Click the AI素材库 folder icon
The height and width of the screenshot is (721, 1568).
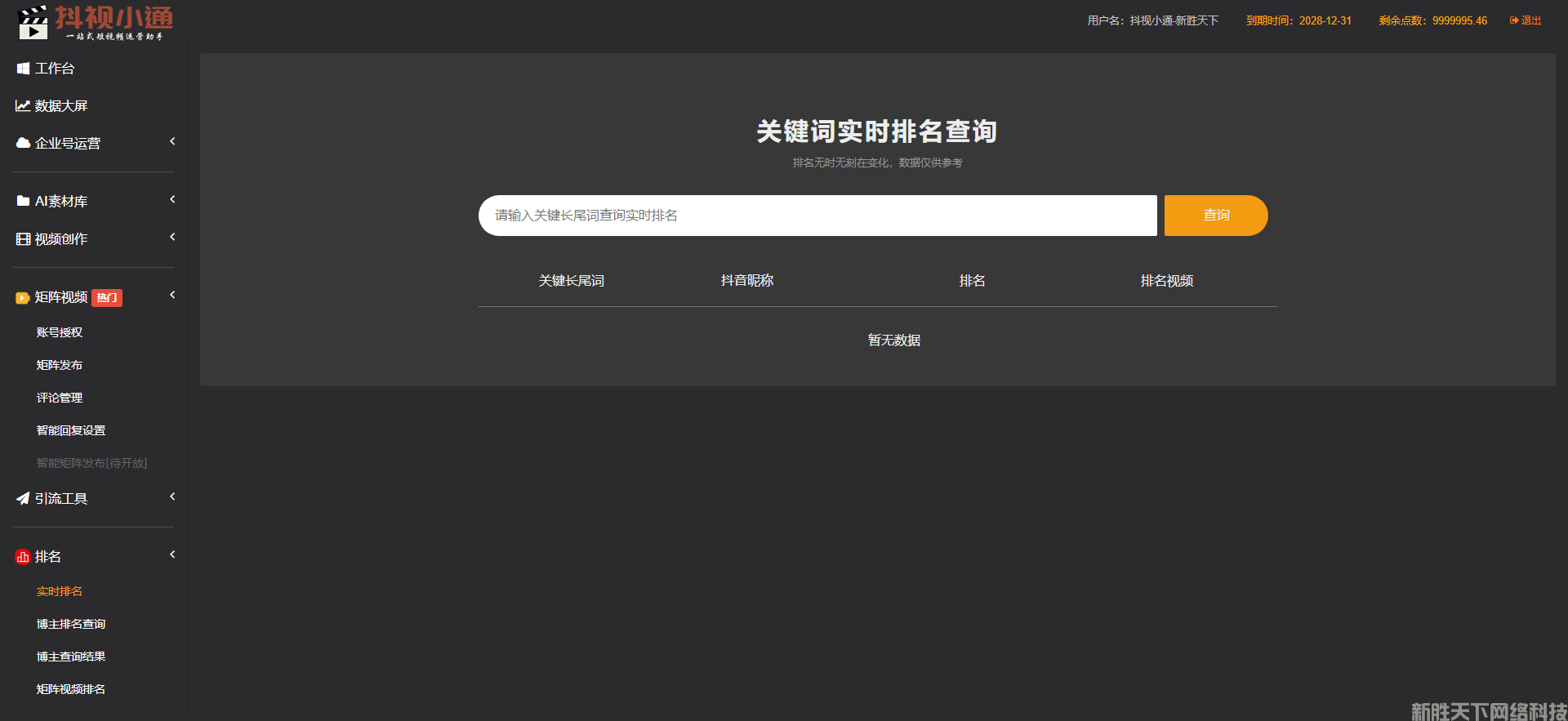(x=23, y=201)
